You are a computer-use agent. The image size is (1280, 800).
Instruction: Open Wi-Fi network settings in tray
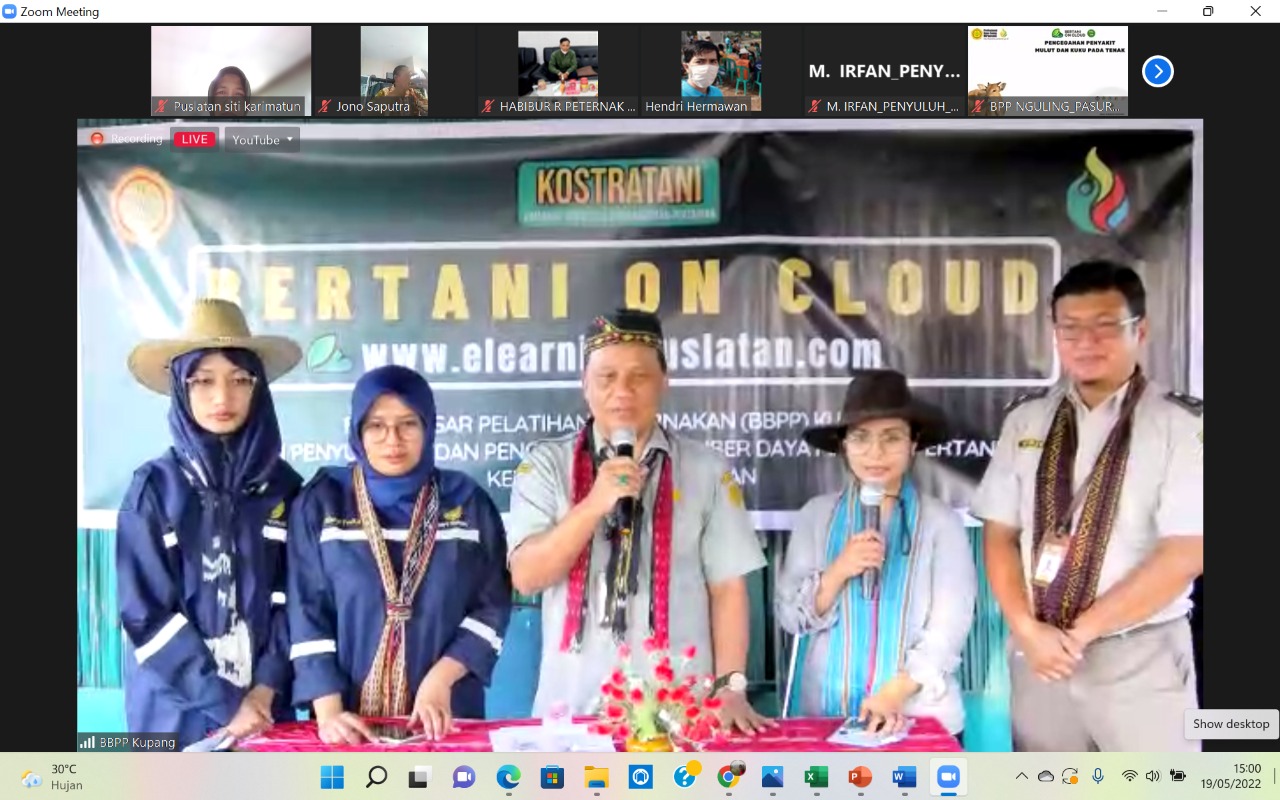(x=1130, y=776)
